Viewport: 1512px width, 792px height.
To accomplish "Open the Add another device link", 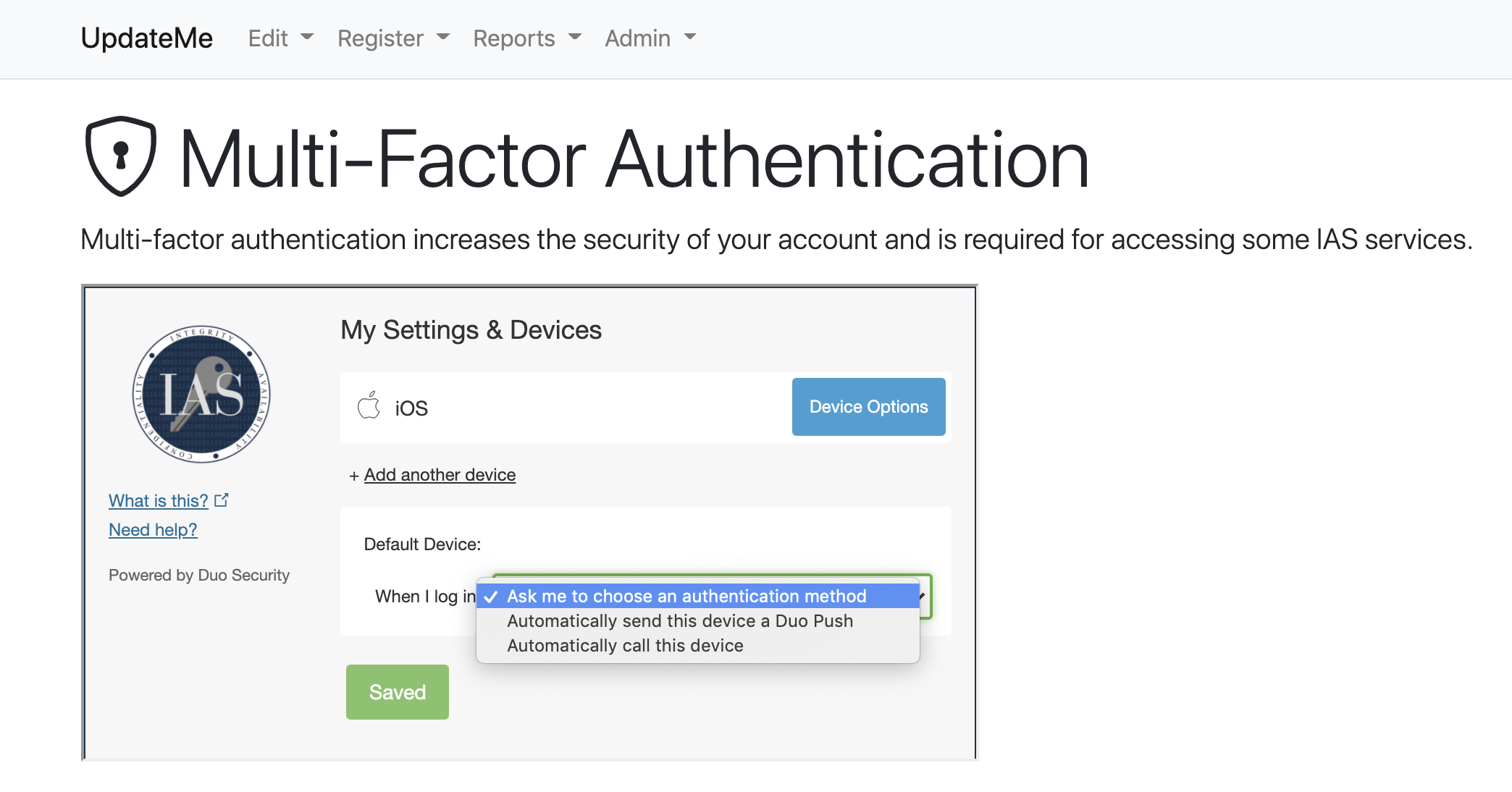I will tap(440, 475).
